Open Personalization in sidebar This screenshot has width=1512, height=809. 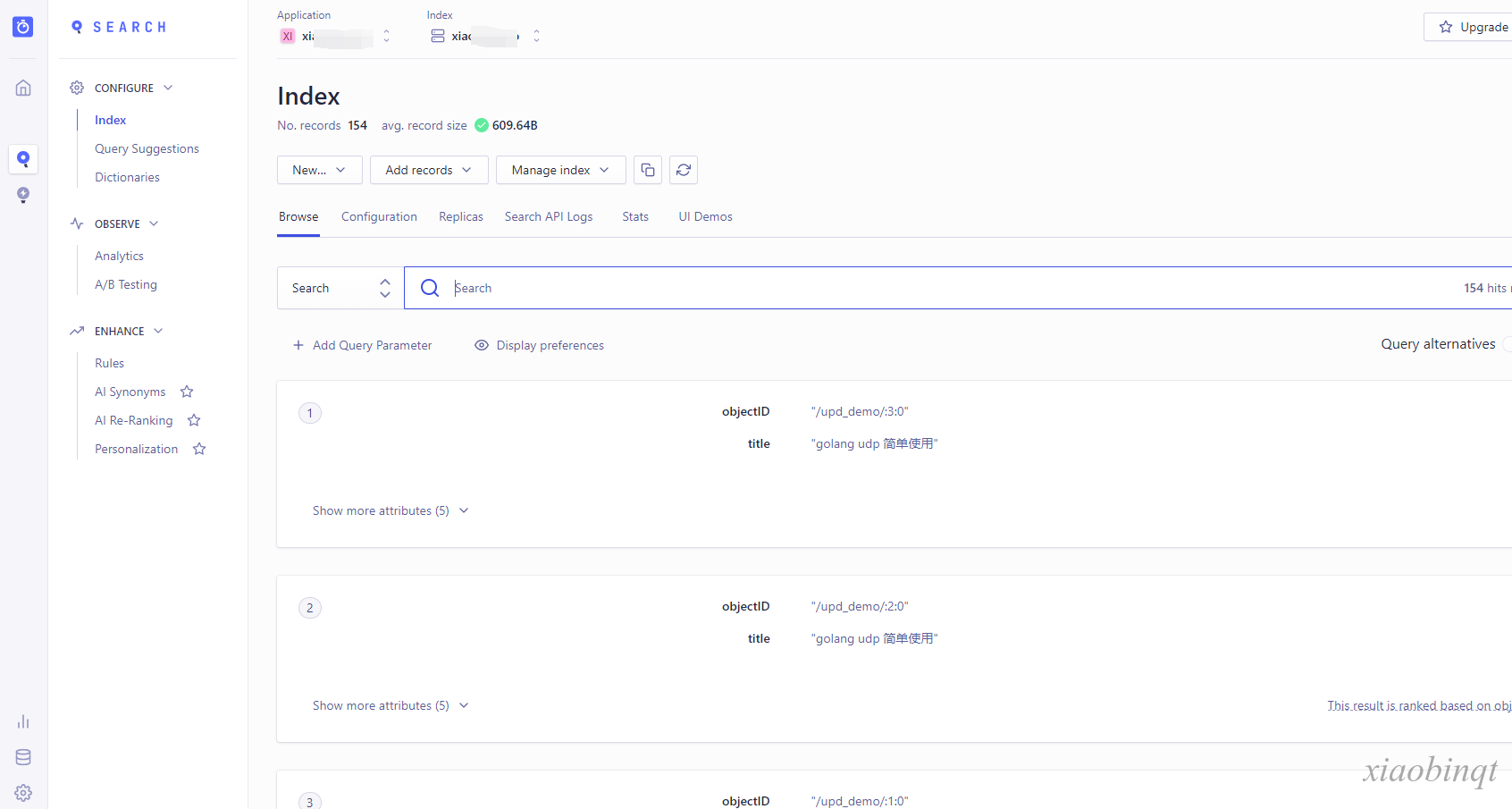137,449
